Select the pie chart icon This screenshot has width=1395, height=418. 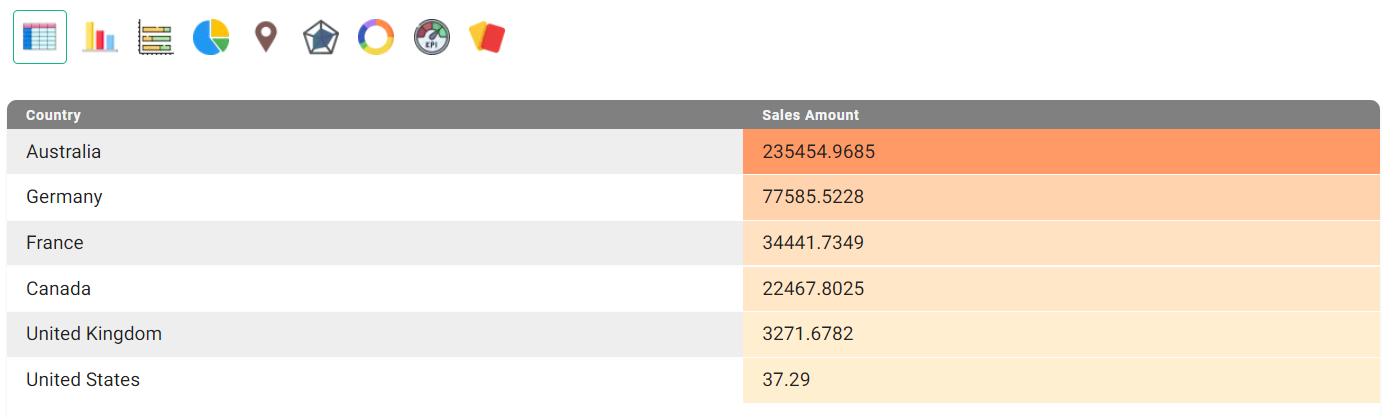pyautogui.click(x=211, y=37)
